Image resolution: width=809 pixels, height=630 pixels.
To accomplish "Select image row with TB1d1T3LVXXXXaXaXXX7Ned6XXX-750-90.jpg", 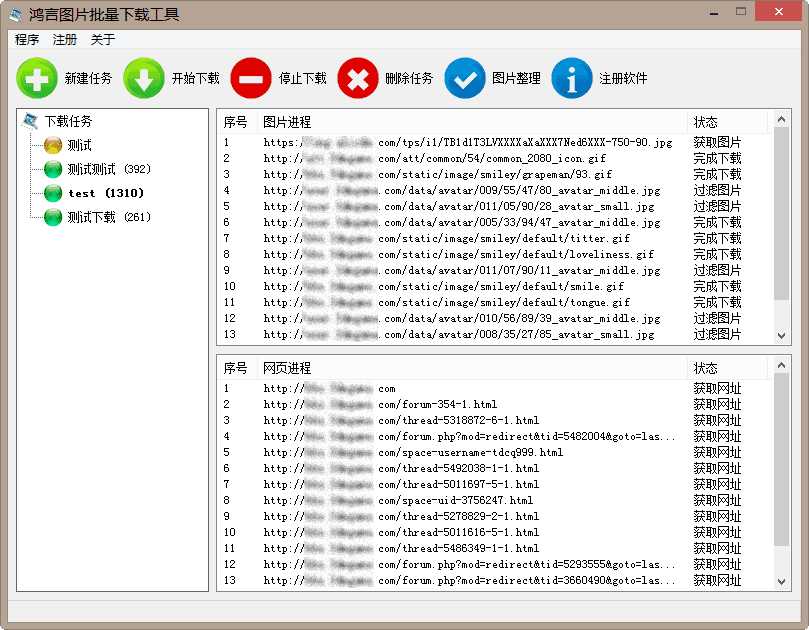I will click(x=495, y=142).
